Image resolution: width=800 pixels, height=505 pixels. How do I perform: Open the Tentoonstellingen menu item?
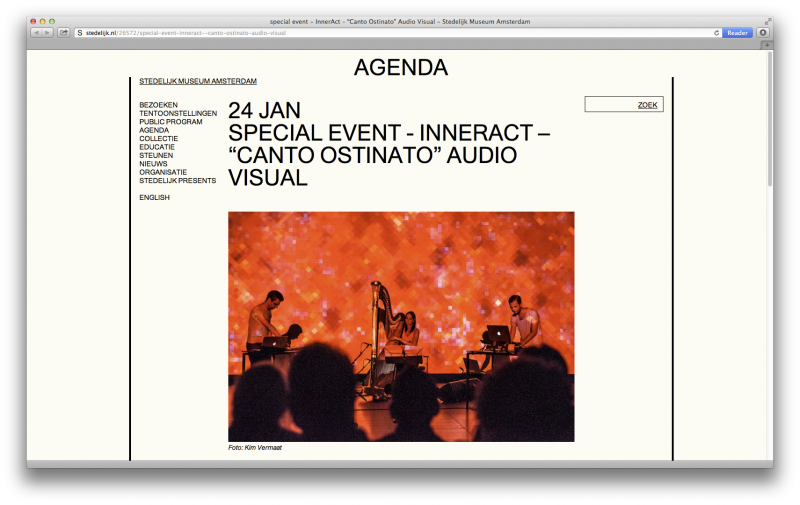pos(178,113)
